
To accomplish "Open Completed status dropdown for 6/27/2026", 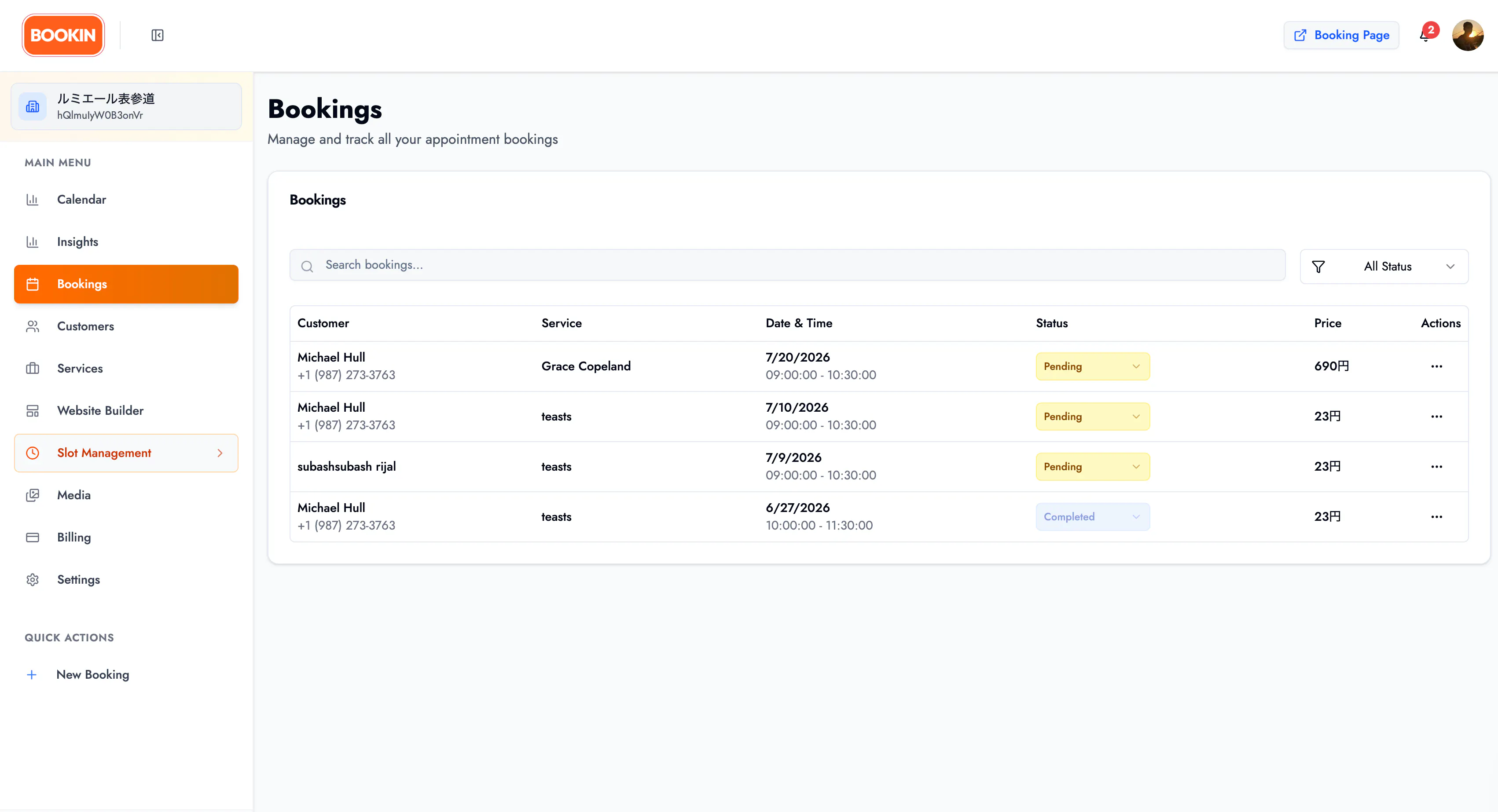I will (x=1093, y=517).
